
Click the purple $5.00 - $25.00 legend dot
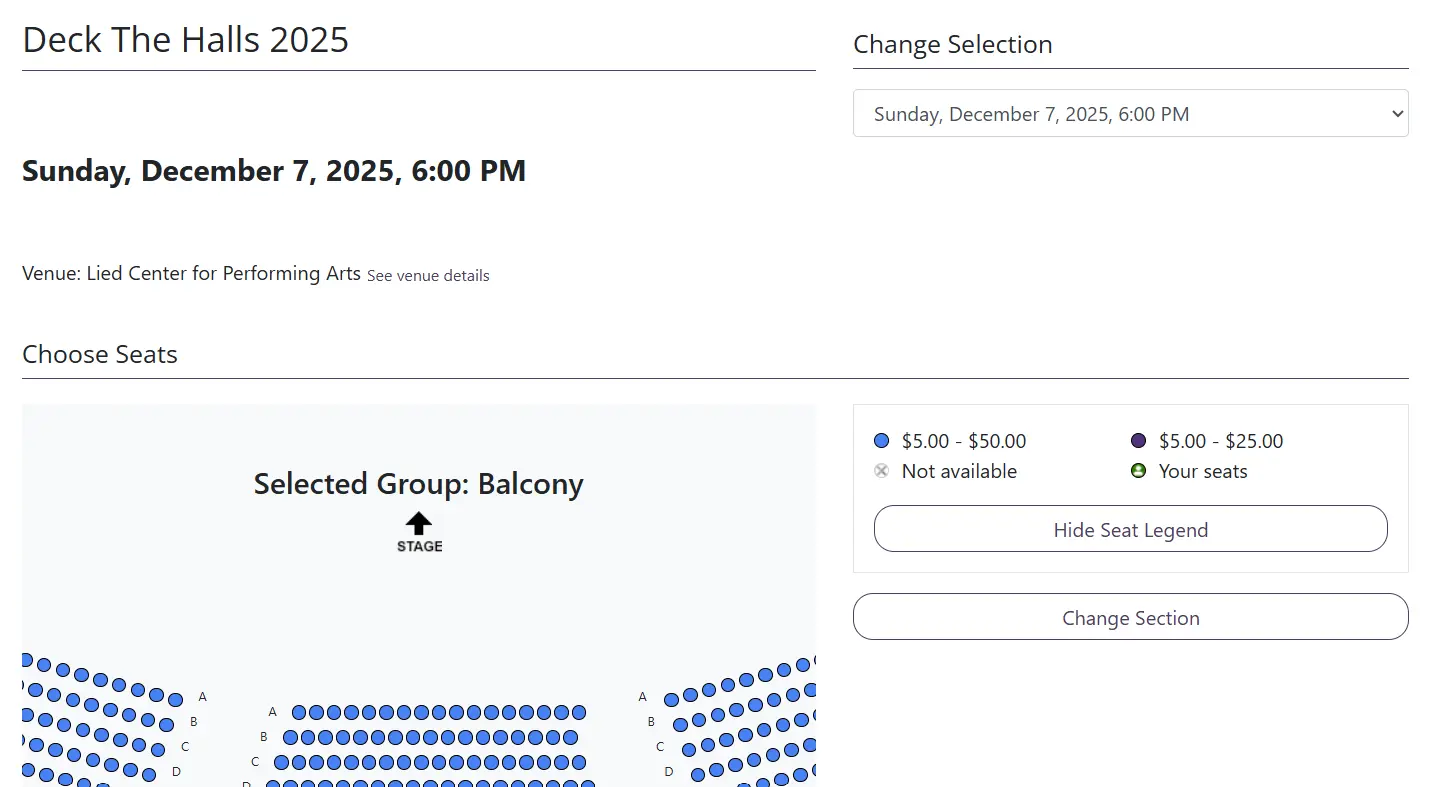[x=1138, y=441]
